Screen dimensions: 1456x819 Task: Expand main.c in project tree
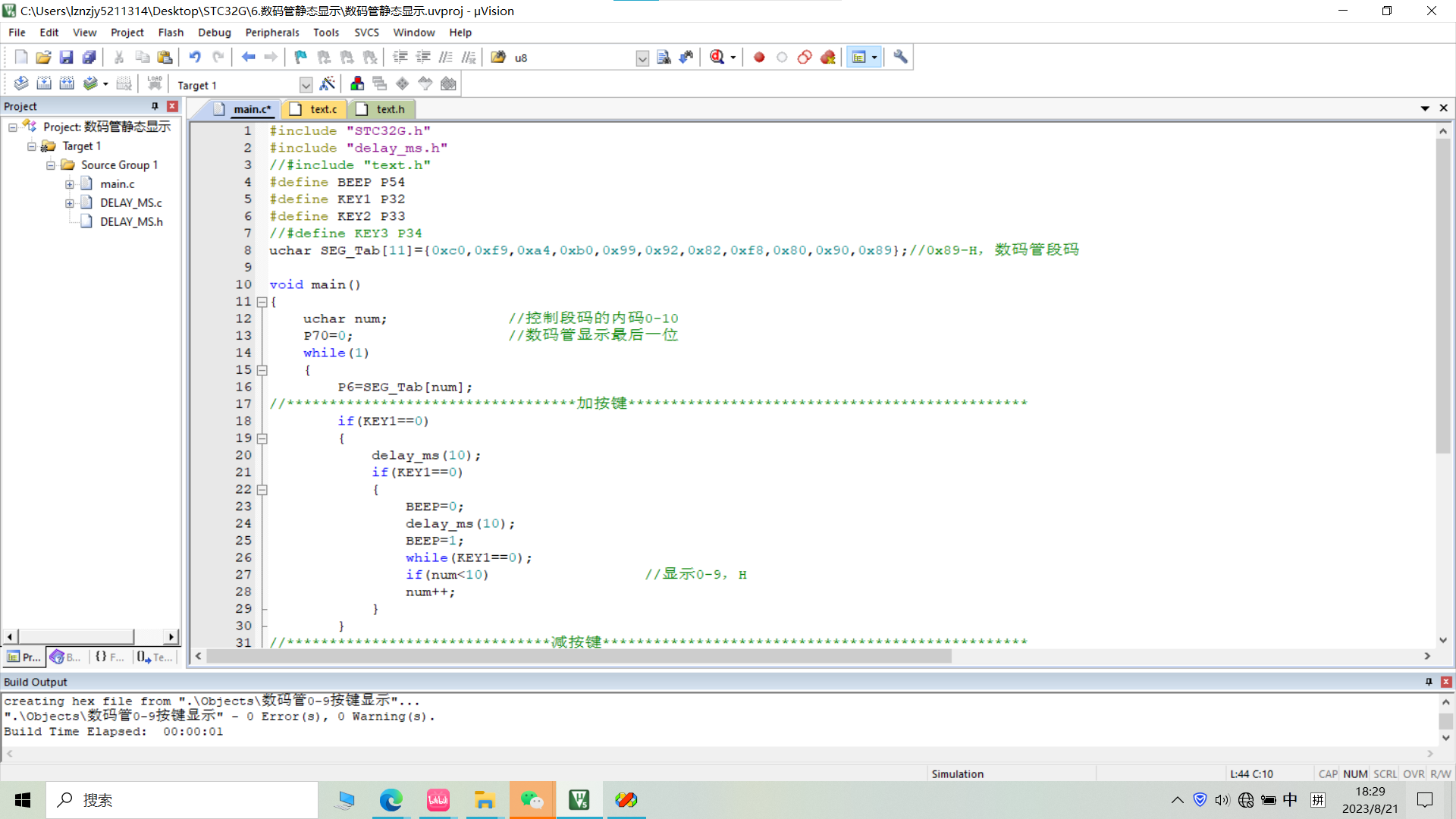(70, 184)
